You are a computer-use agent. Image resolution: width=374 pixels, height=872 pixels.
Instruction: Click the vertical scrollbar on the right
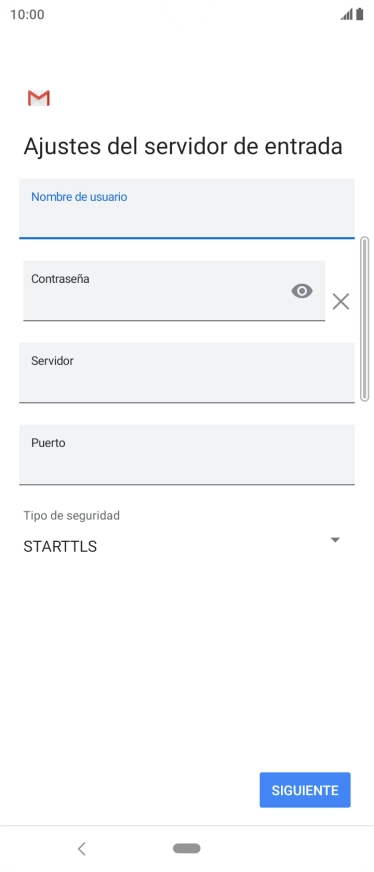(x=365, y=319)
